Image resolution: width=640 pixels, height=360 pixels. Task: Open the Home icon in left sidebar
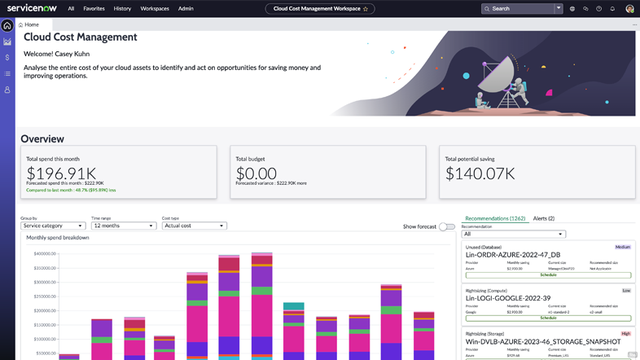[x=7, y=26]
